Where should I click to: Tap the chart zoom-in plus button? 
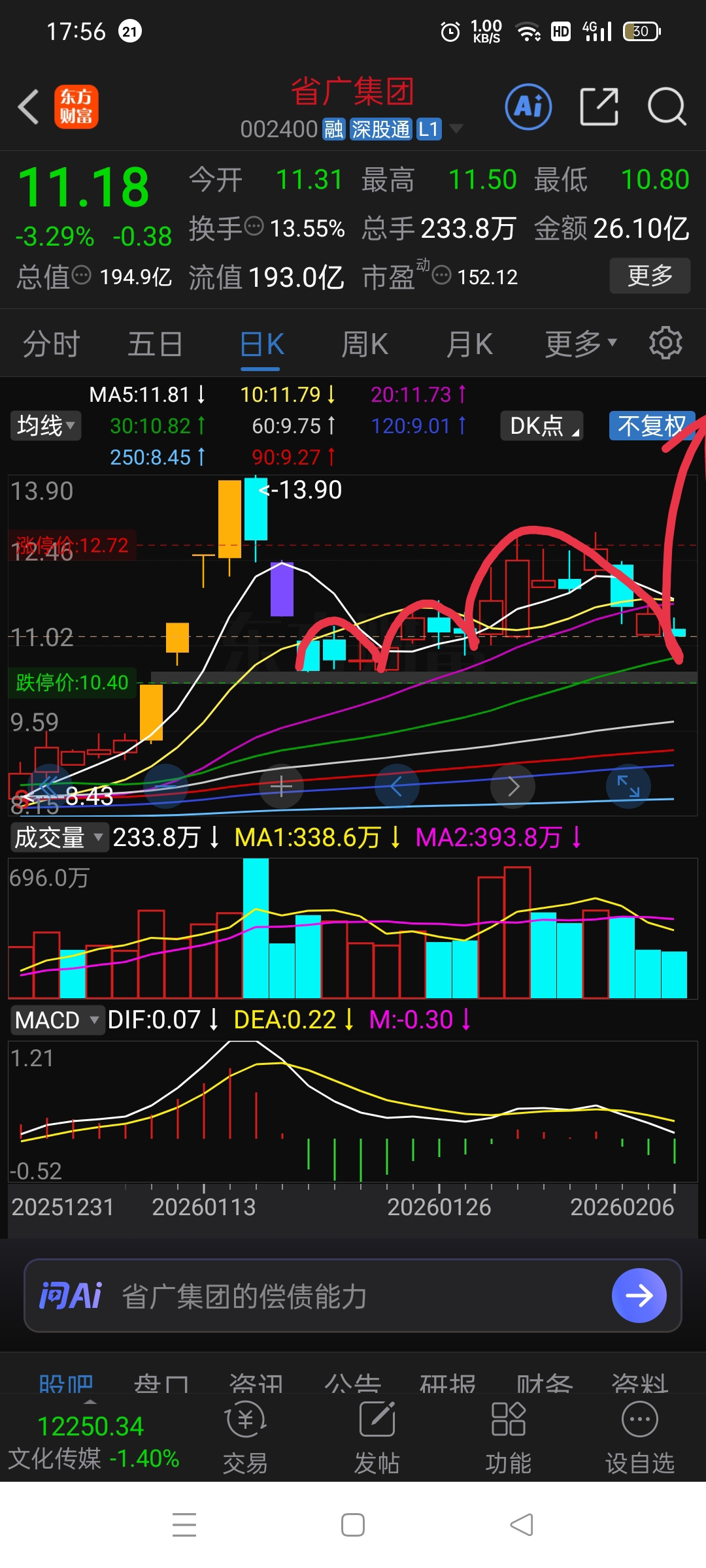tap(281, 786)
